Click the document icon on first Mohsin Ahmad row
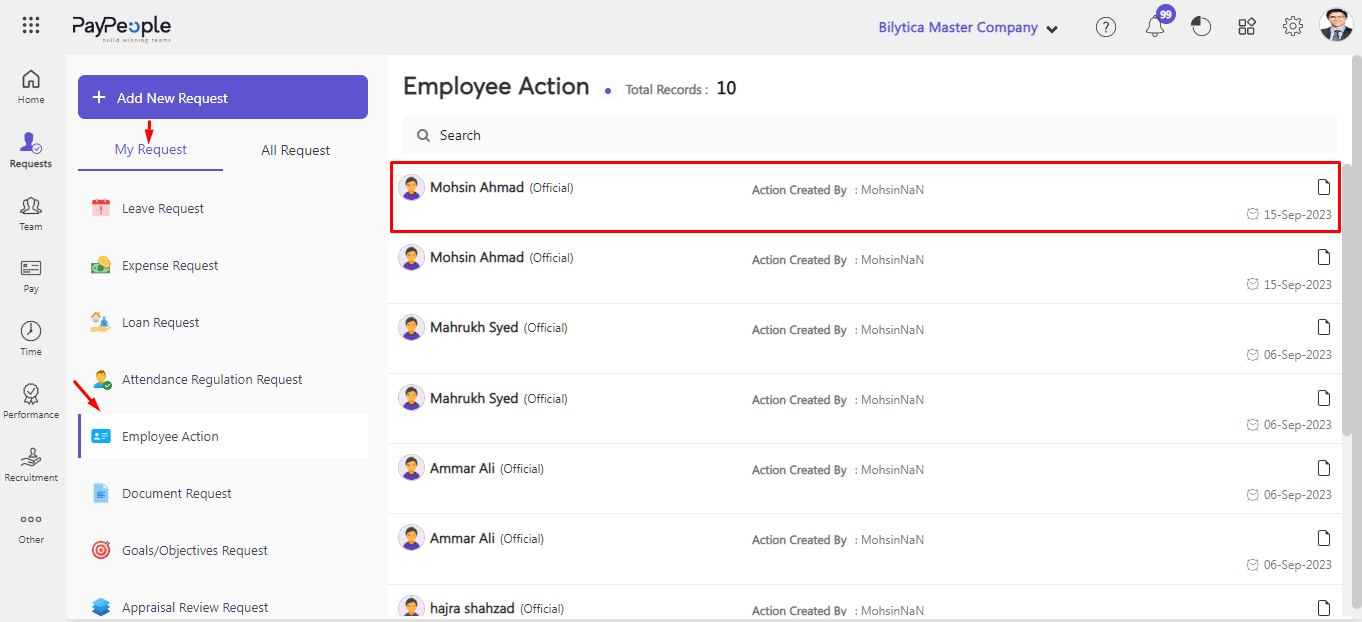This screenshot has height=622, width=1362. 1324,187
